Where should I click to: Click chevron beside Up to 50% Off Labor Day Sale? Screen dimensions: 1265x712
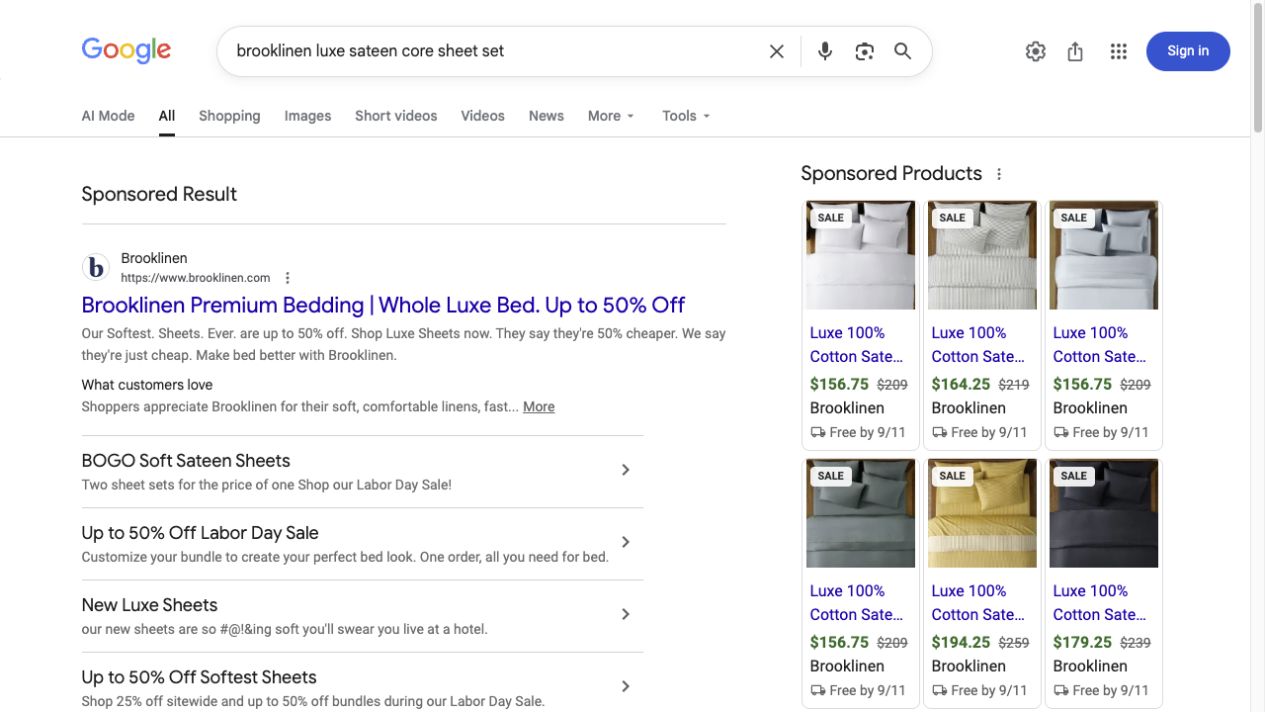(625, 542)
